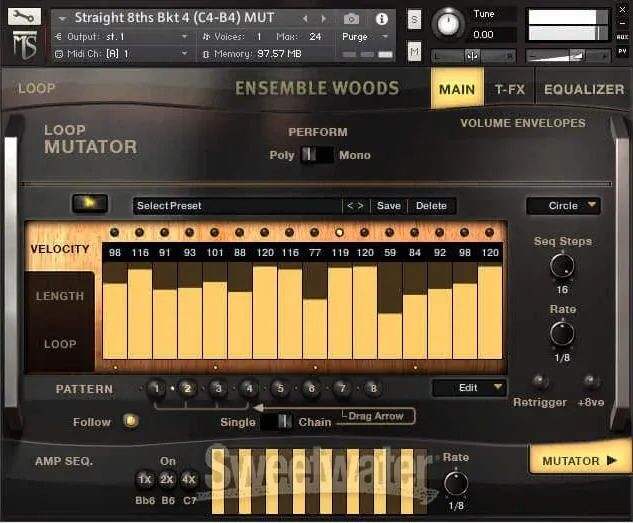Select pattern 8
This screenshot has height=523, width=633.
click(373, 389)
